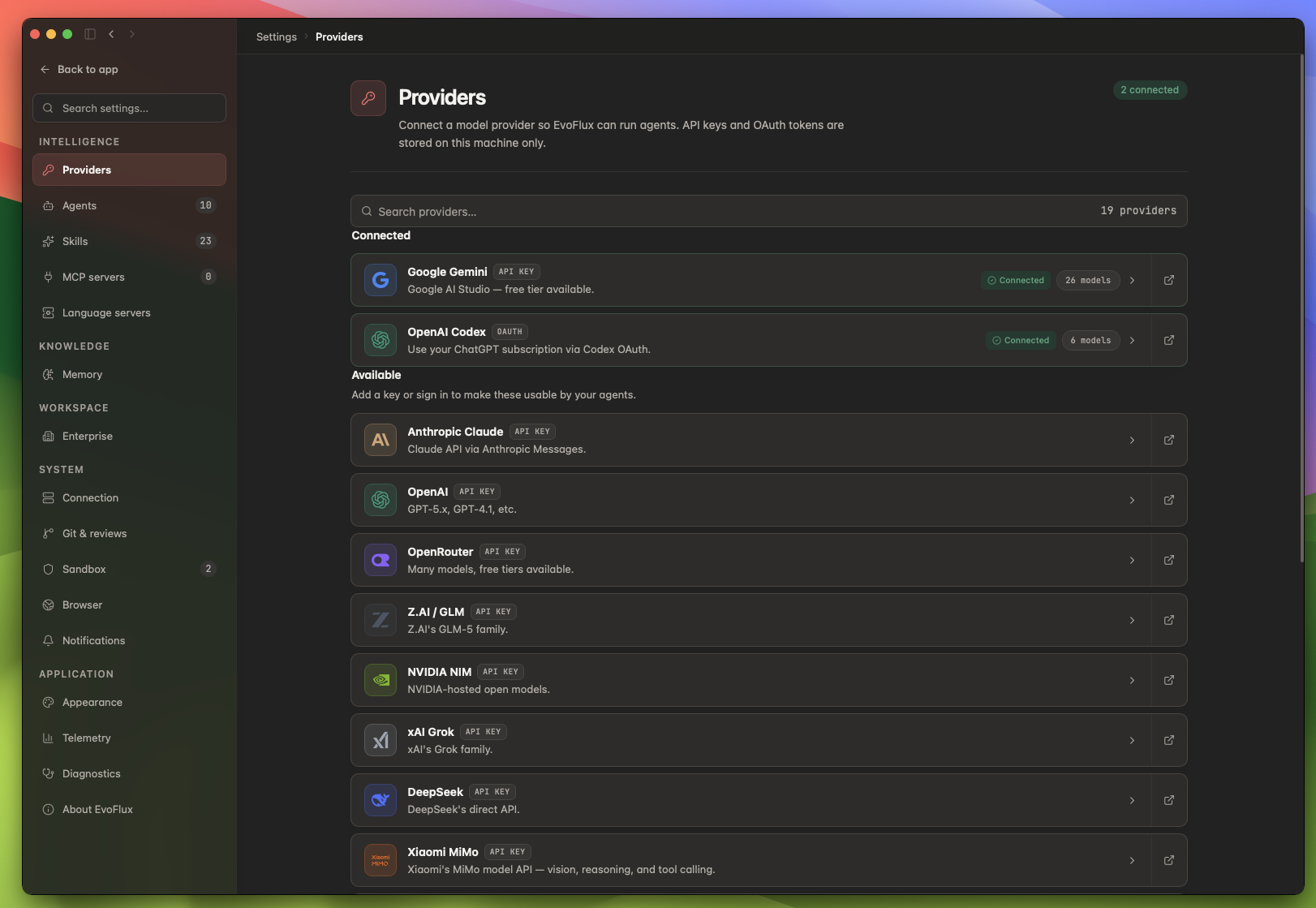
Task: Click the DeepSeek whale logo icon
Action: [x=380, y=800]
